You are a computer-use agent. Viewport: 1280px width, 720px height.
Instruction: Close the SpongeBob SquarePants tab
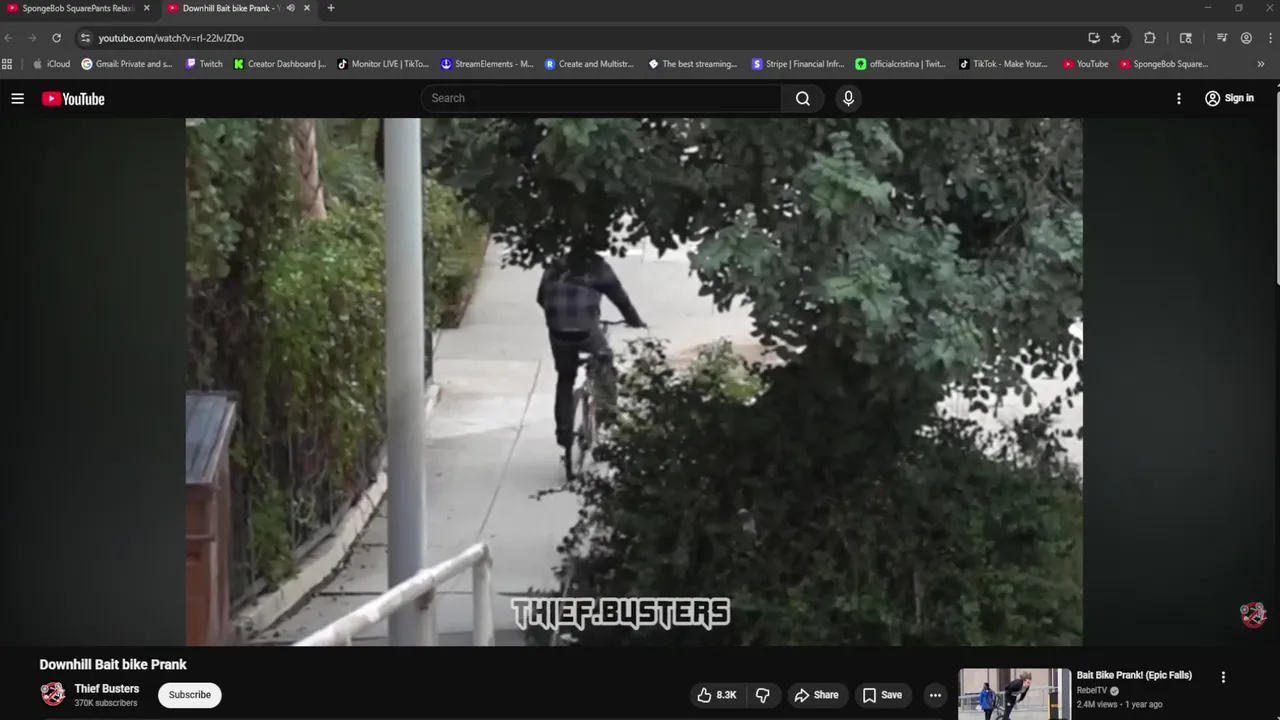tap(146, 8)
